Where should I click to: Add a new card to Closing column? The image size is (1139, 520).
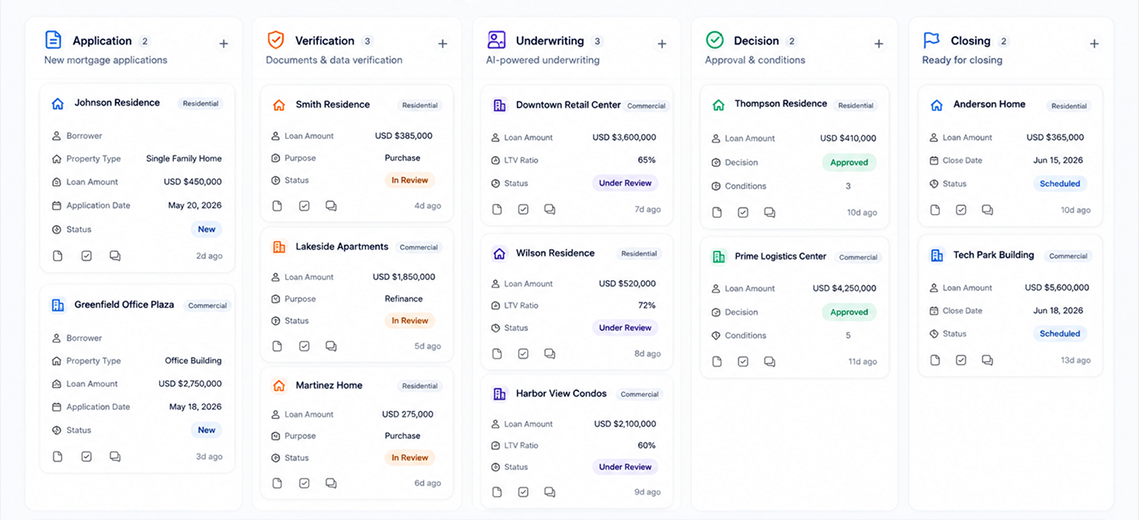click(1094, 44)
